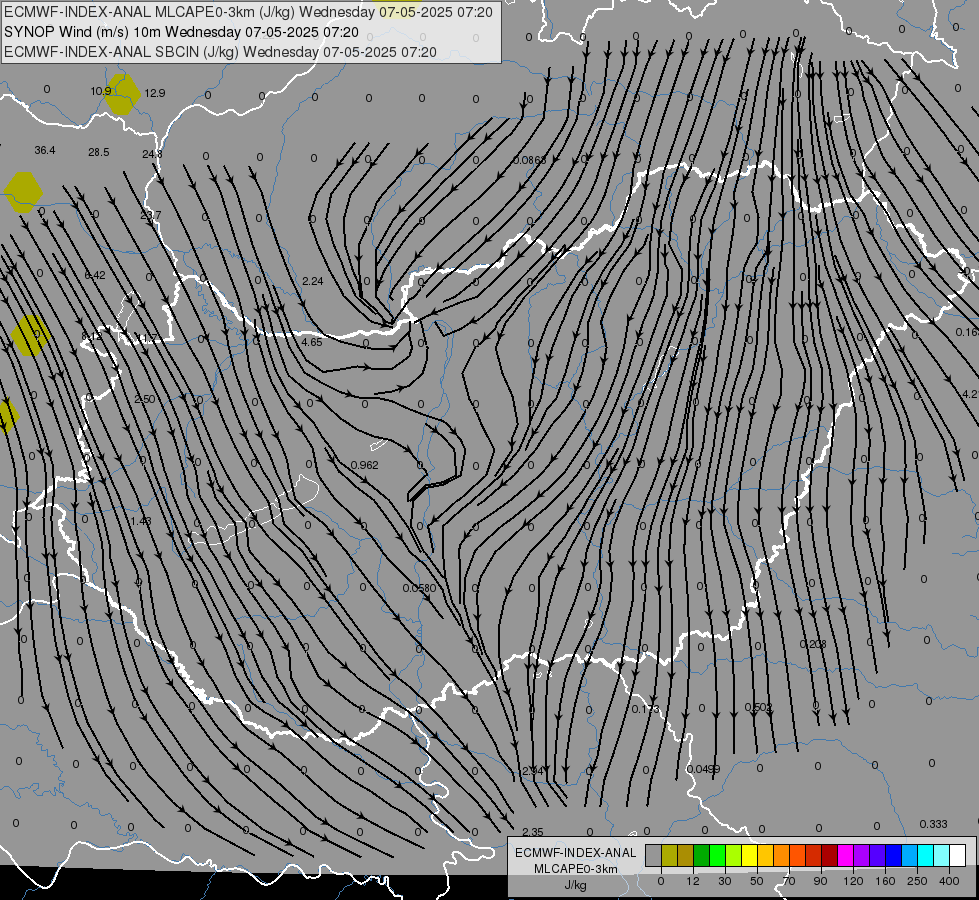Click the olive hexagon between 10.9 and 12.9

click(x=122, y=94)
